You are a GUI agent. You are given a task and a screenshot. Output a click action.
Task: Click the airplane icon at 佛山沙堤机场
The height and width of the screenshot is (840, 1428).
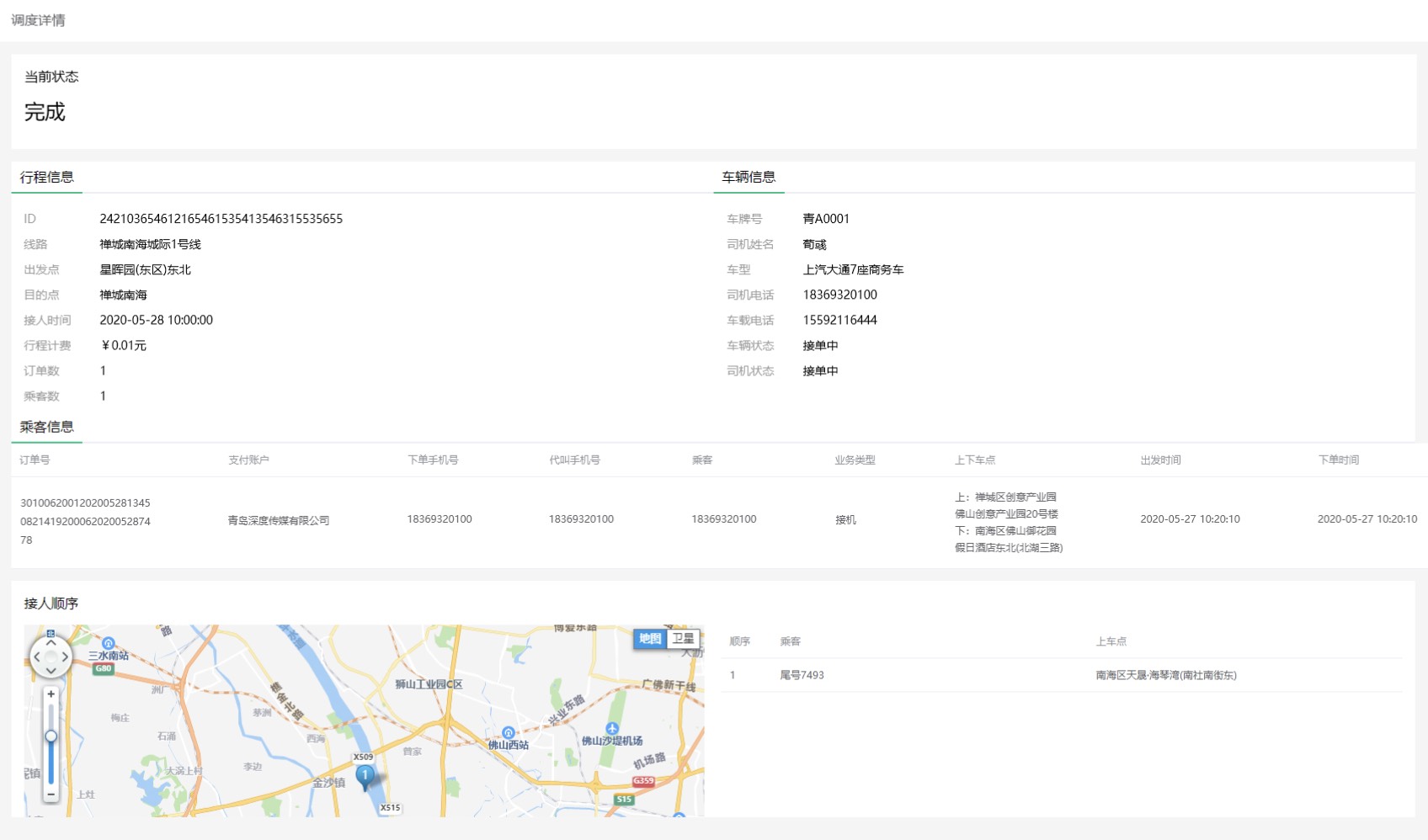tap(611, 728)
